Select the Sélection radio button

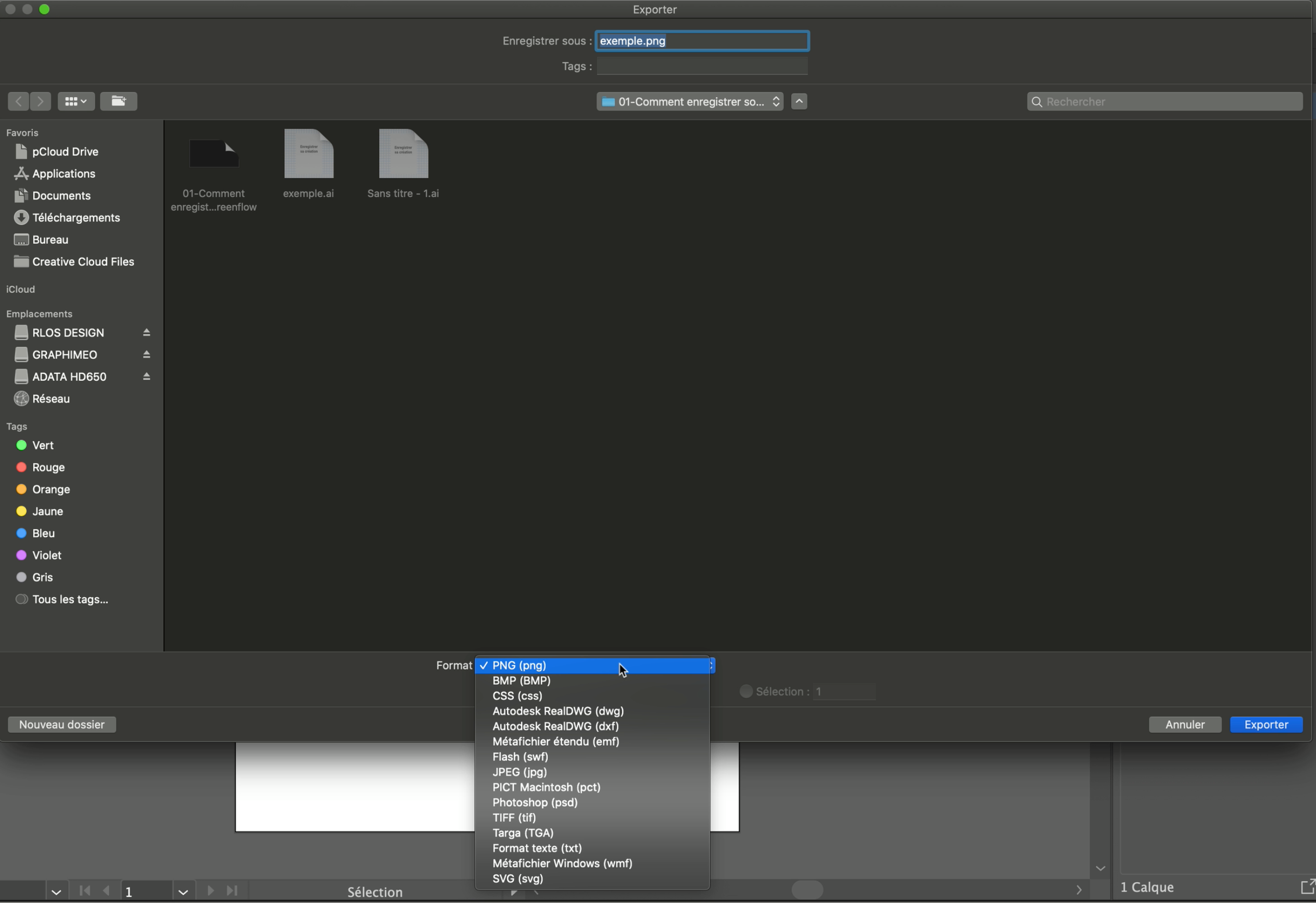(746, 691)
